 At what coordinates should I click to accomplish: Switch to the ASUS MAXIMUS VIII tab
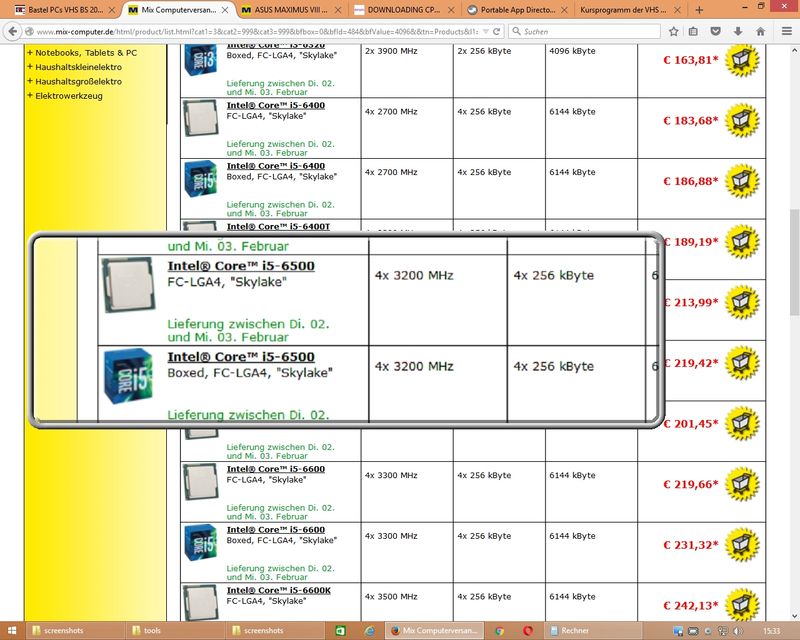tap(291, 10)
